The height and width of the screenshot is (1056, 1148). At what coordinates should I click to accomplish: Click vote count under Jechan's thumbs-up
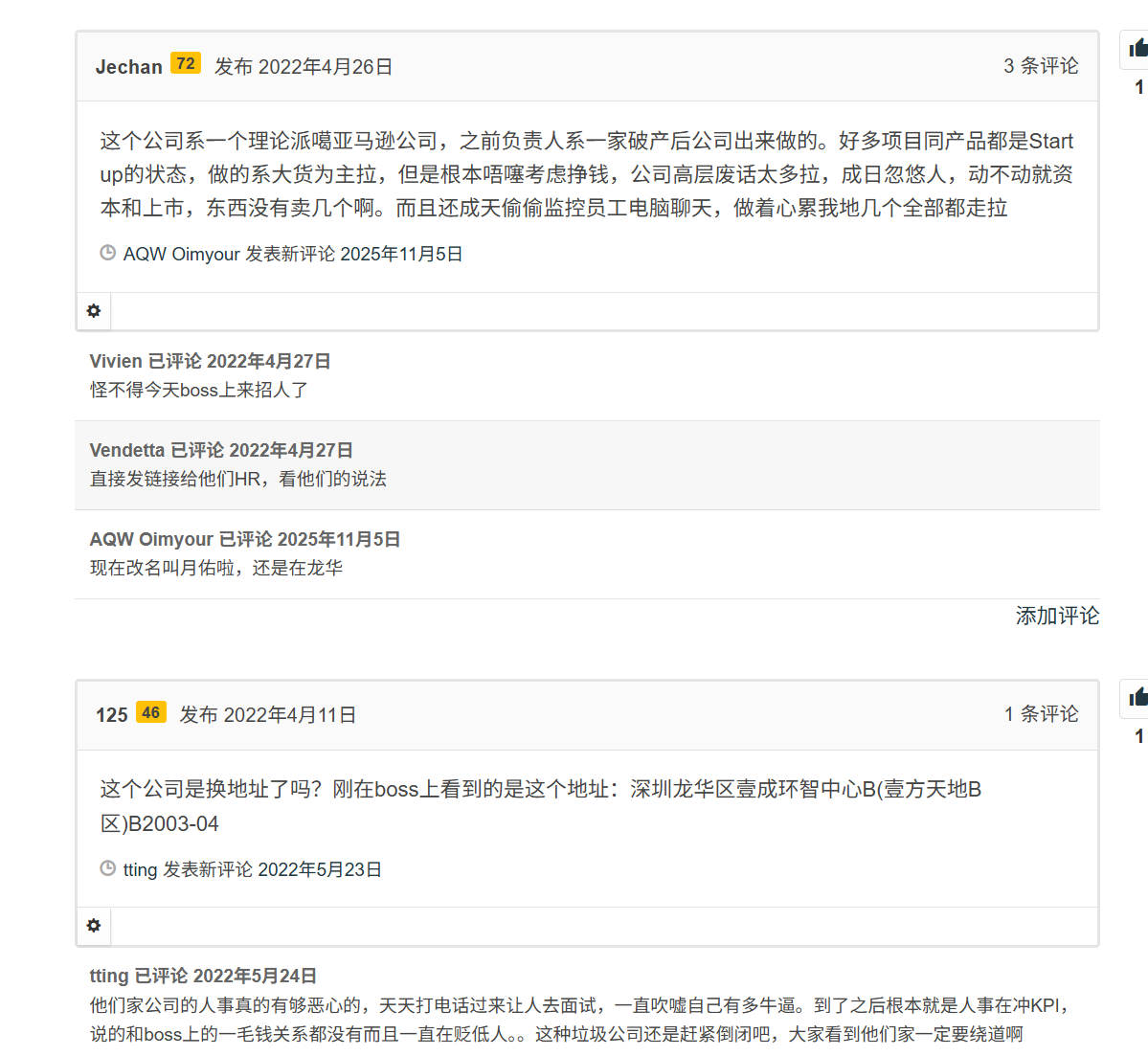(x=1138, y=87)
